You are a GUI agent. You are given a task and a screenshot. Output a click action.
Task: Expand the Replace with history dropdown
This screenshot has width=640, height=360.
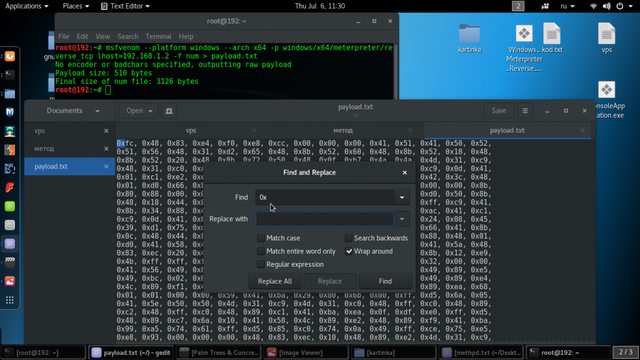click(402, 219)
